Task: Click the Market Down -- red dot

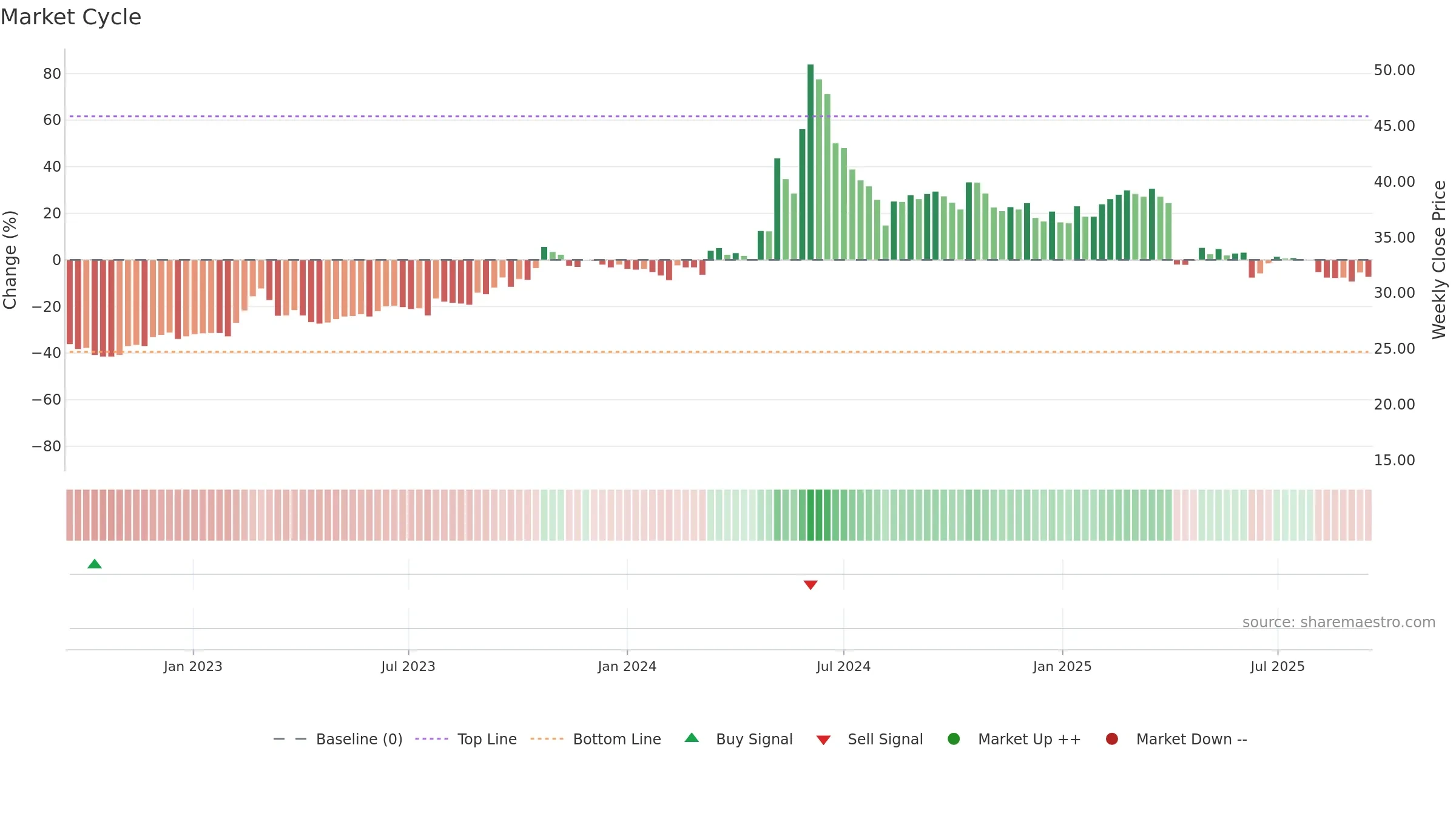Action: 1112,739
